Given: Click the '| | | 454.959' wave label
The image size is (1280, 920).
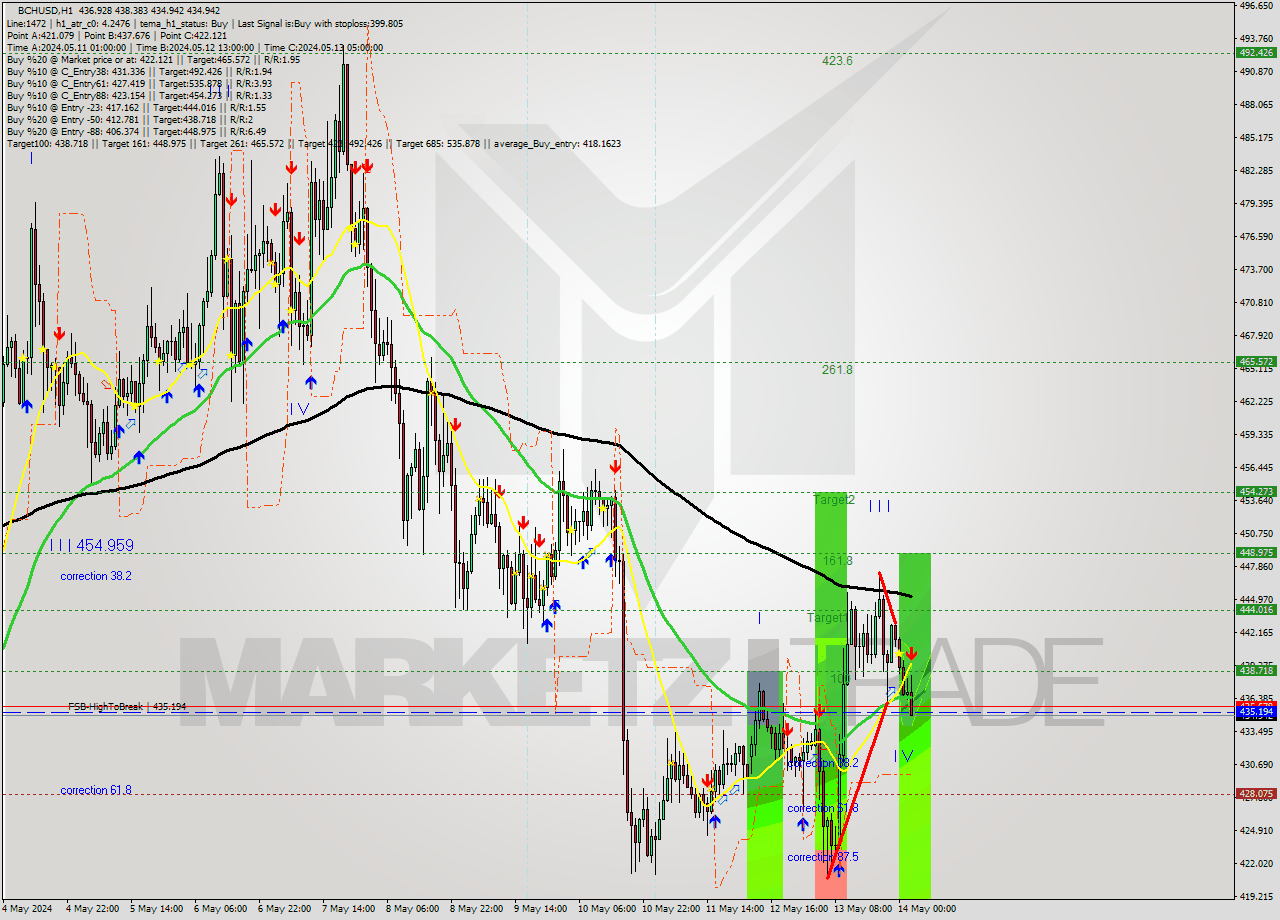Looking at the screenshot, I should [91, 546].
